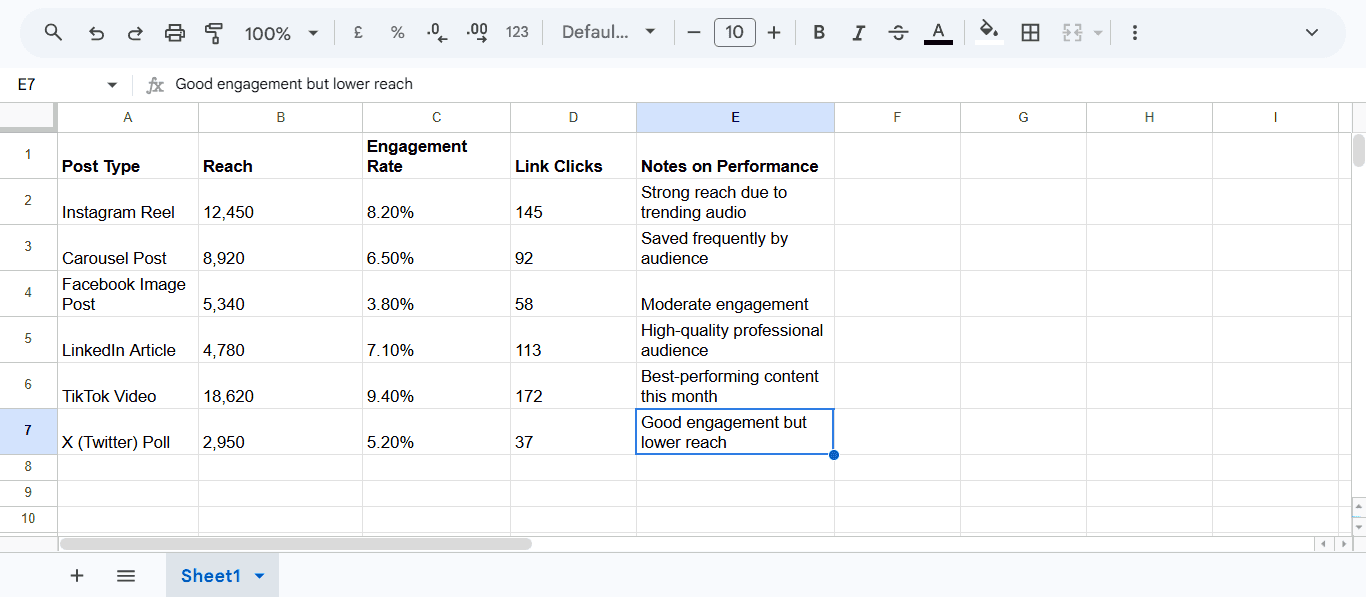1366x597 pixels.
Task: Click the vertical scrollbar thumb
Action: point(1359,150)
